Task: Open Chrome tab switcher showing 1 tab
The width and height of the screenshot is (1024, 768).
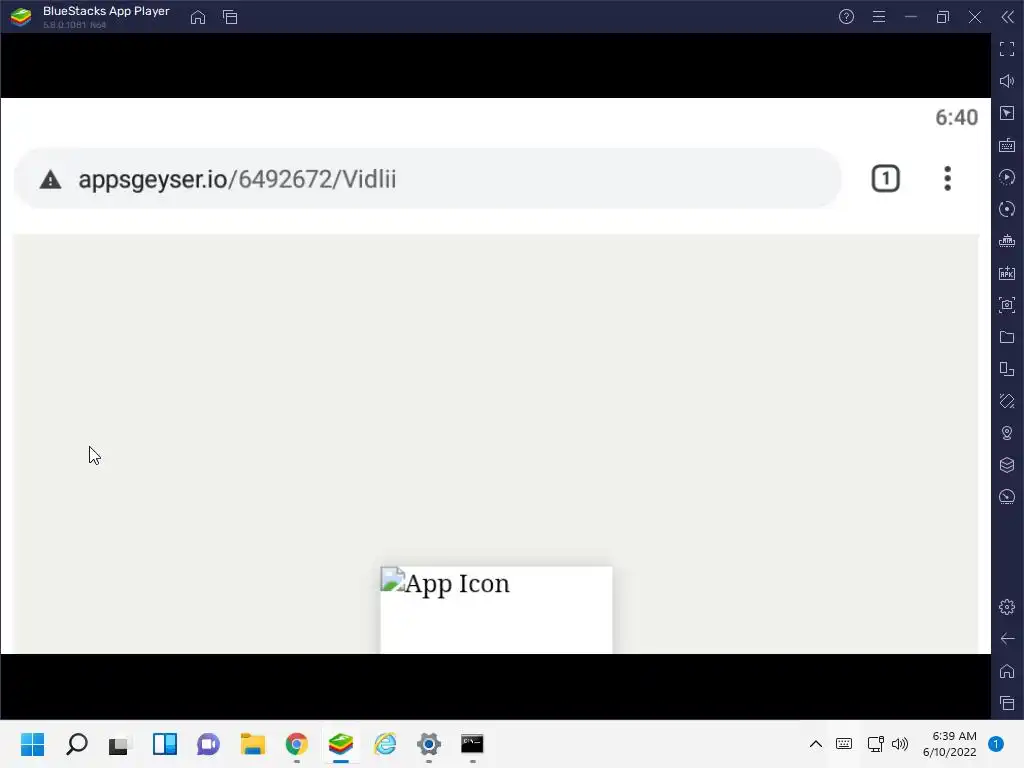Action: pos(886,179)
